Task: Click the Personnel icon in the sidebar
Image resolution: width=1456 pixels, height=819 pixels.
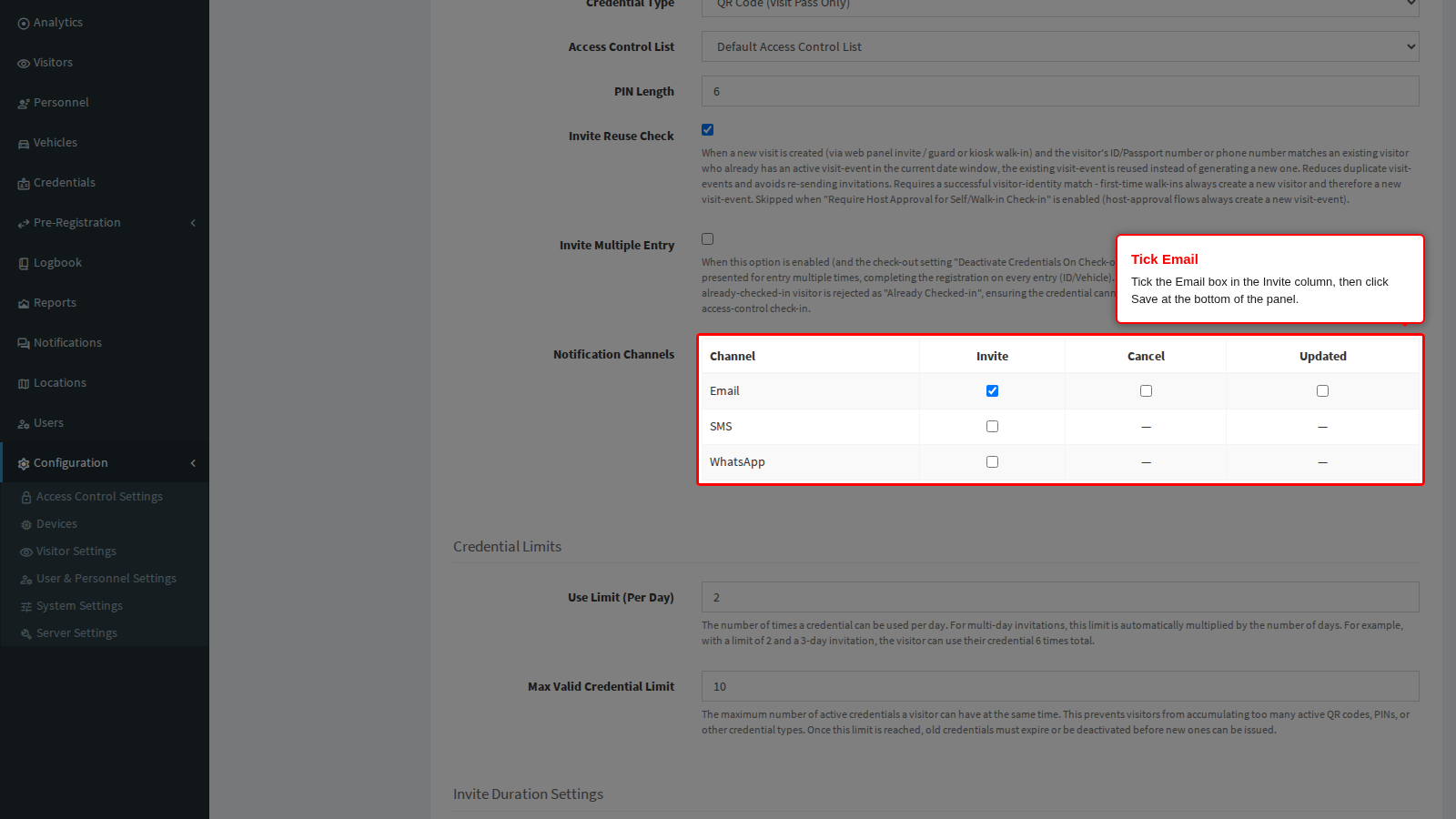Action: coord(24,104)
